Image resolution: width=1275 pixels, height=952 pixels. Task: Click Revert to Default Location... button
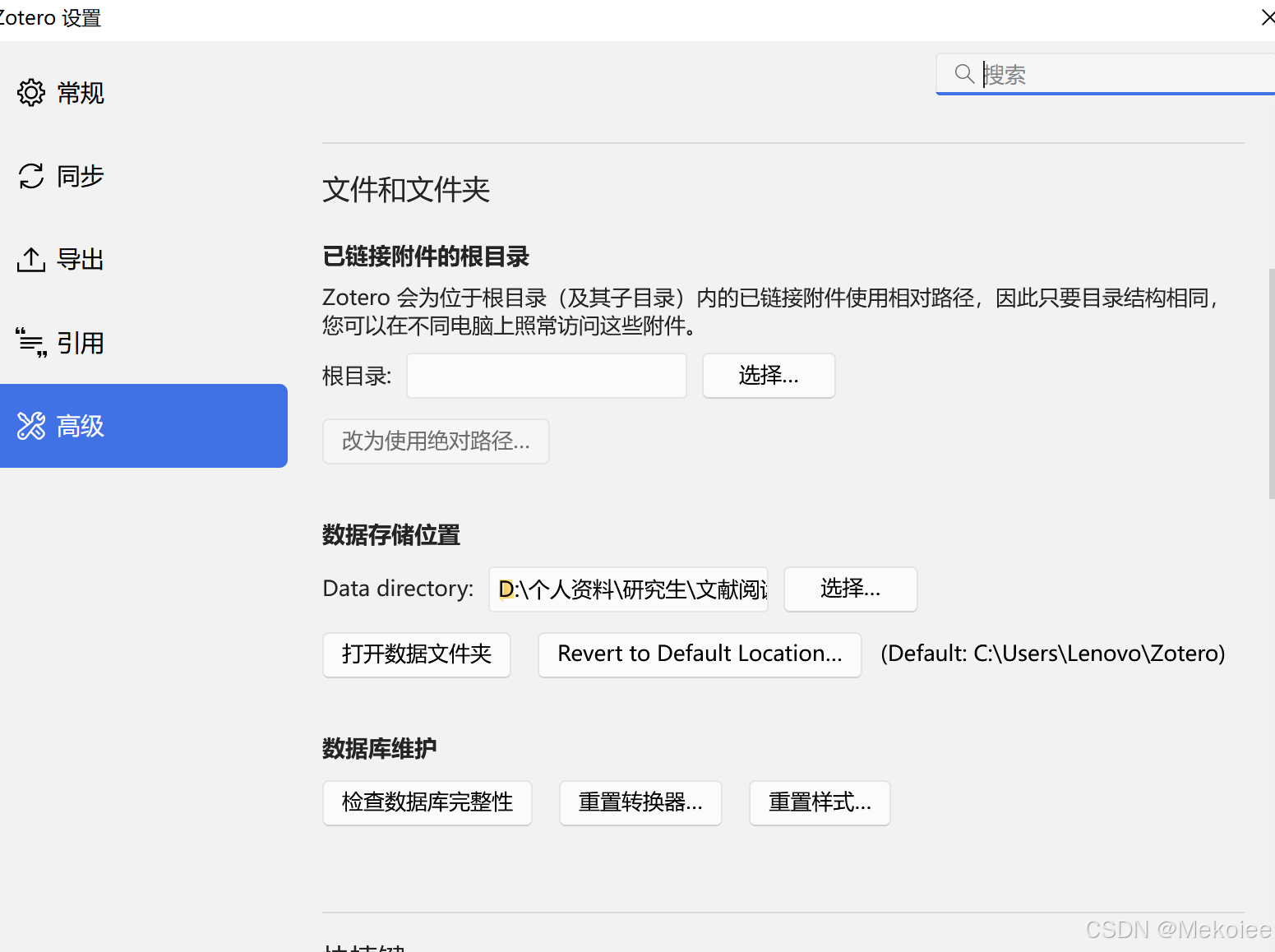(x=700, y=654)
